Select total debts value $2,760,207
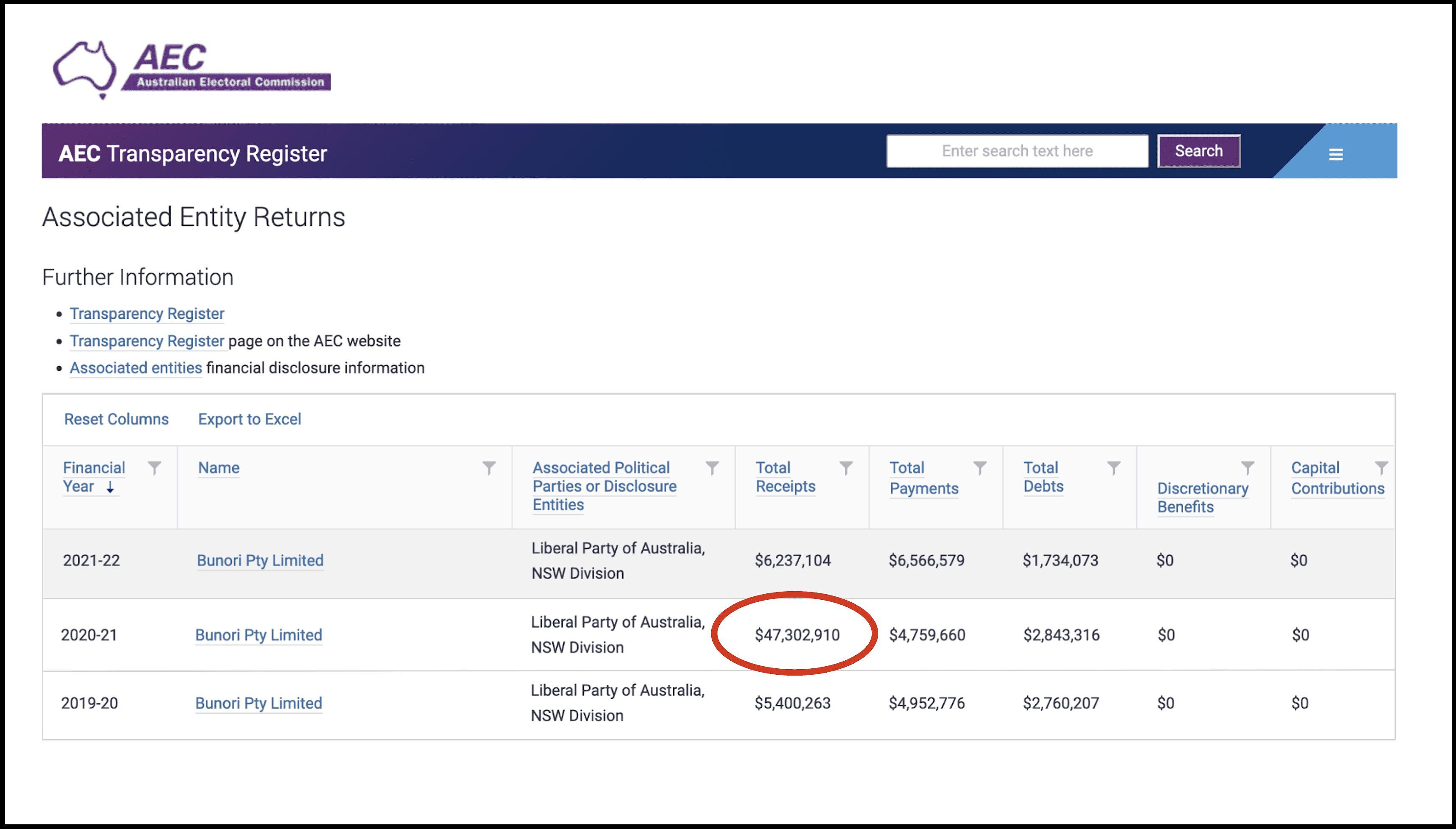The width and height of the screenshot is (1456, 829). (1061, 703)
